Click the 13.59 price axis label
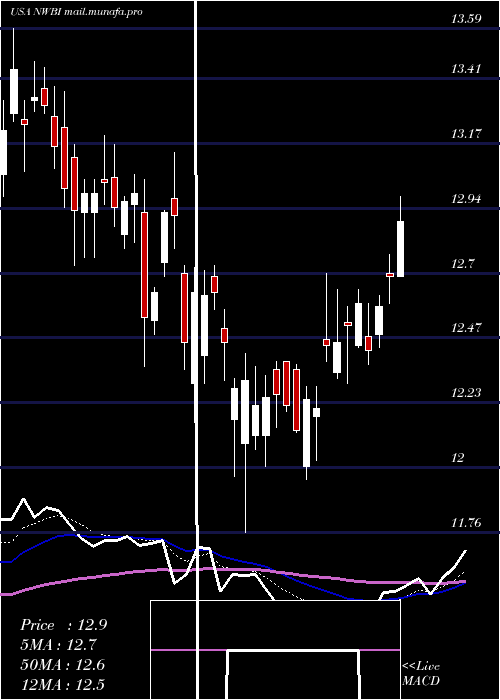The height and width of the screenshot is (700, 500). (x=467, y=19)
